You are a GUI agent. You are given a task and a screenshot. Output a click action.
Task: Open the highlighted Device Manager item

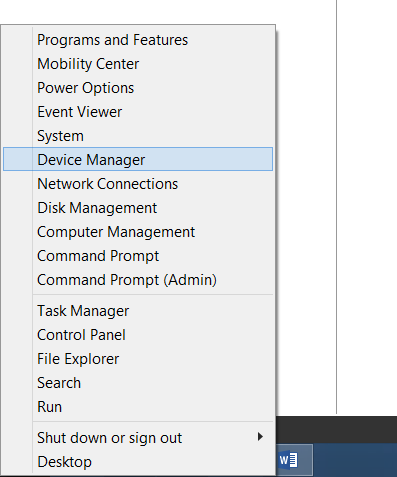(x=138, y=159)
